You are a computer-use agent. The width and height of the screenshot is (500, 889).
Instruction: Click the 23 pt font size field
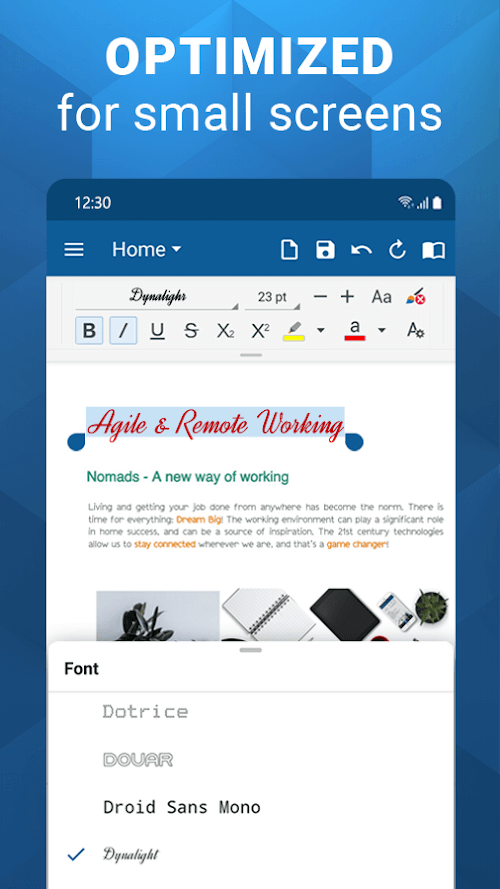[272, 298]
